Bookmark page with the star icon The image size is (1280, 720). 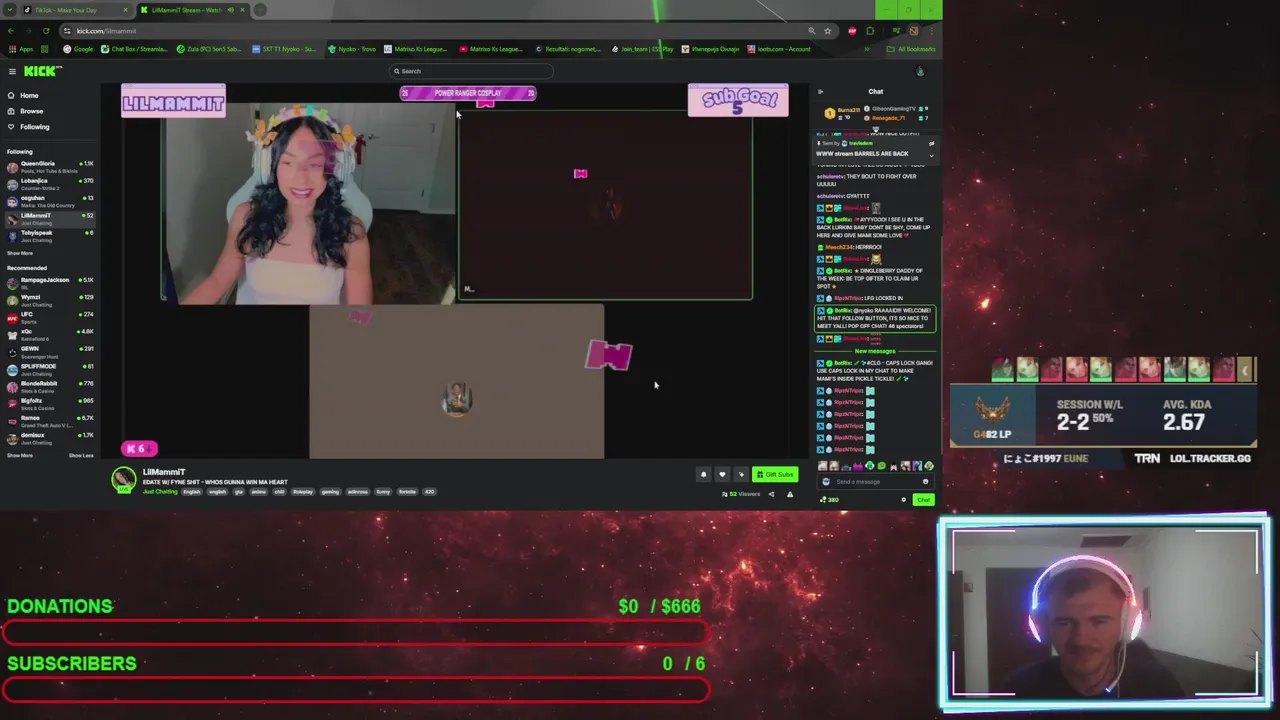coord(827,31)
